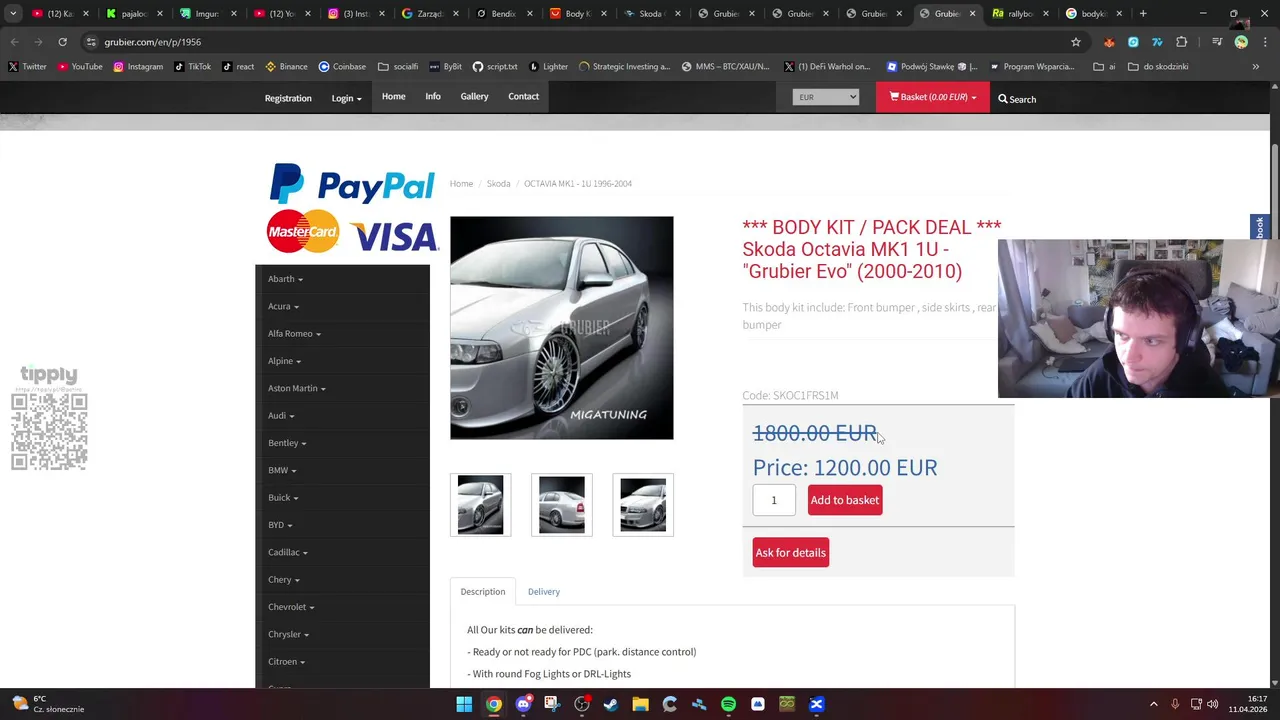1280x720 pixels.
Task: Open the EUR currency dropdown
Action: tap(826, 97)
